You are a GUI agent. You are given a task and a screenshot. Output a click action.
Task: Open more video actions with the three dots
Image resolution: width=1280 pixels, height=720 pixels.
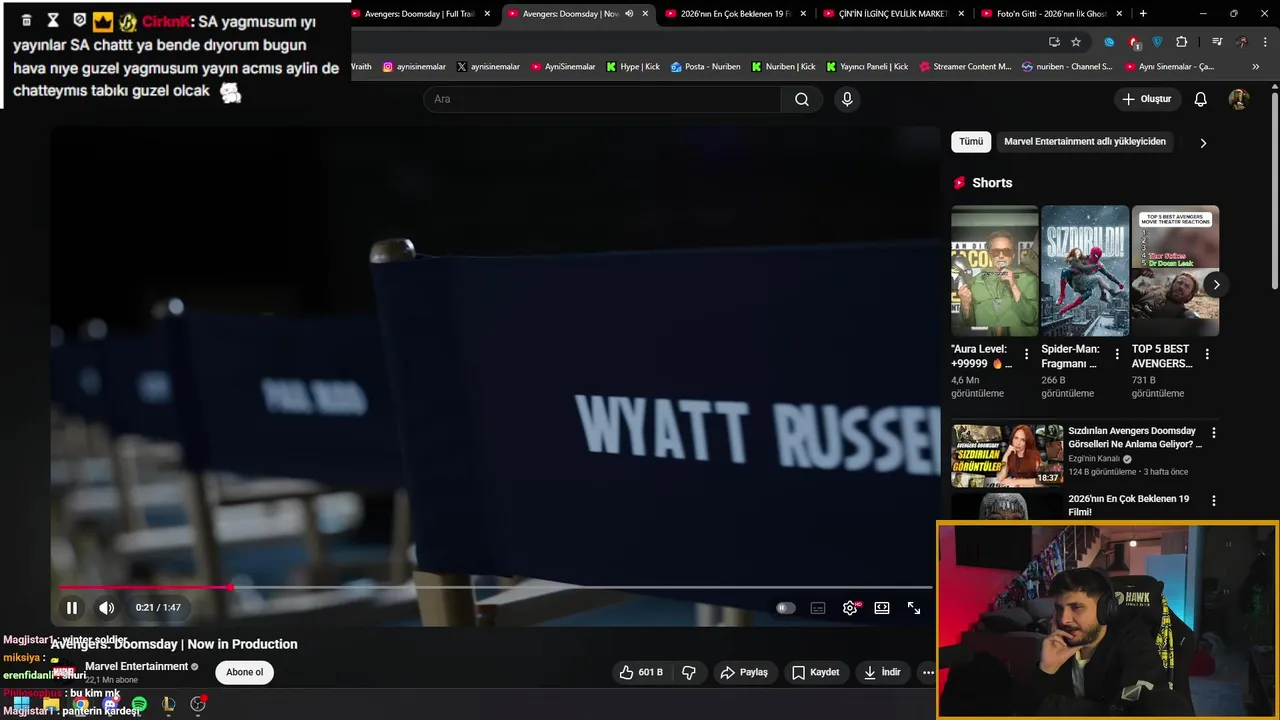928,672
